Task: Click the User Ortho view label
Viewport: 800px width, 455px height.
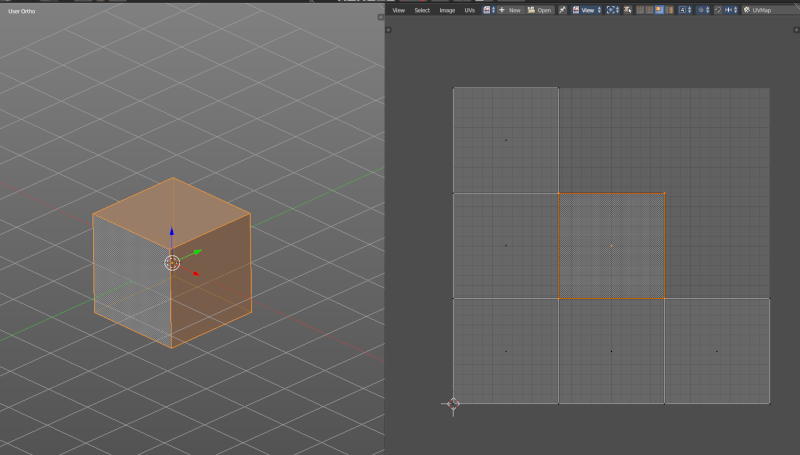Action: (x=21, y=11)
